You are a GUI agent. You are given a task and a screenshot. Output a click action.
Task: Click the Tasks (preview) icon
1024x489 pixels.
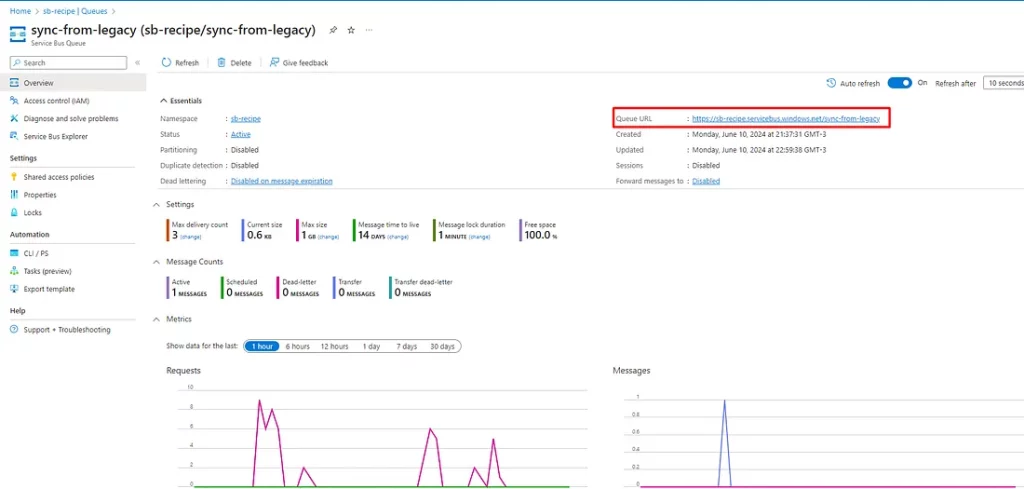pyautogui.click(x=15, y=271)
